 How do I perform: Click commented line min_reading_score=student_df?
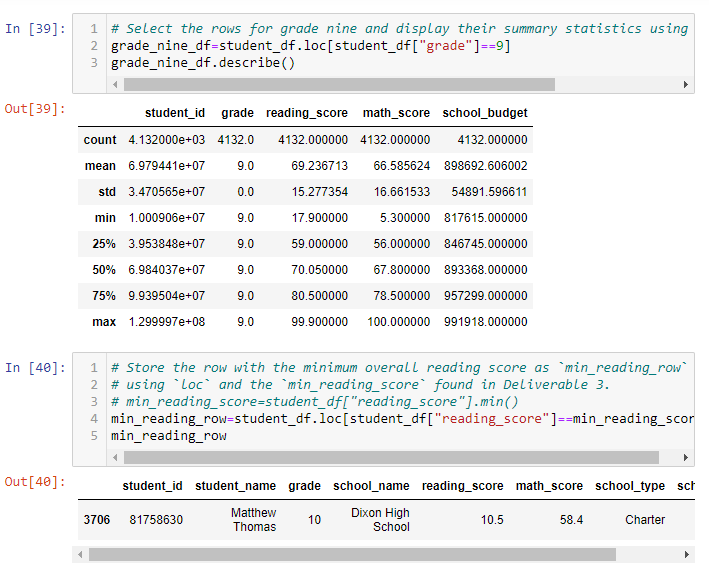pos(315,402)
